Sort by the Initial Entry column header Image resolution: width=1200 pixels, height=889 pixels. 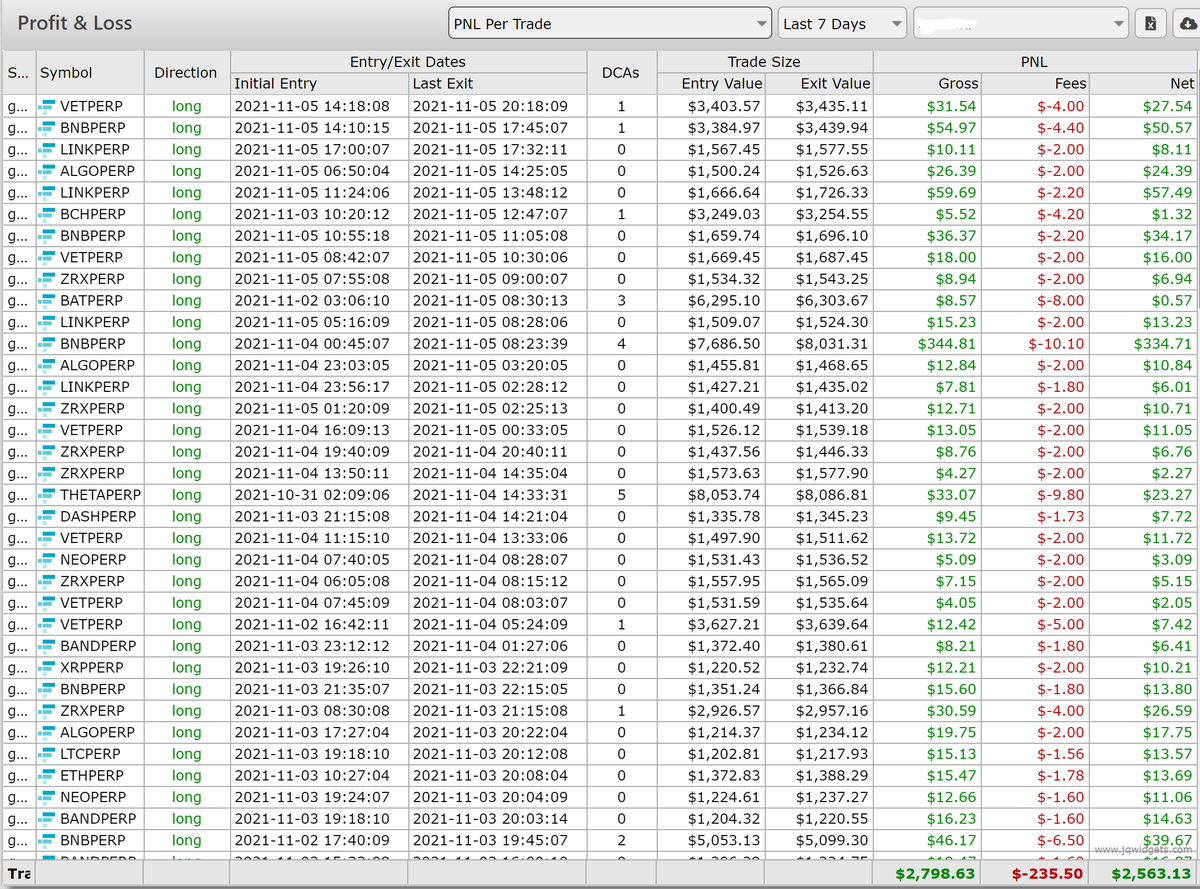click(319, 84)
